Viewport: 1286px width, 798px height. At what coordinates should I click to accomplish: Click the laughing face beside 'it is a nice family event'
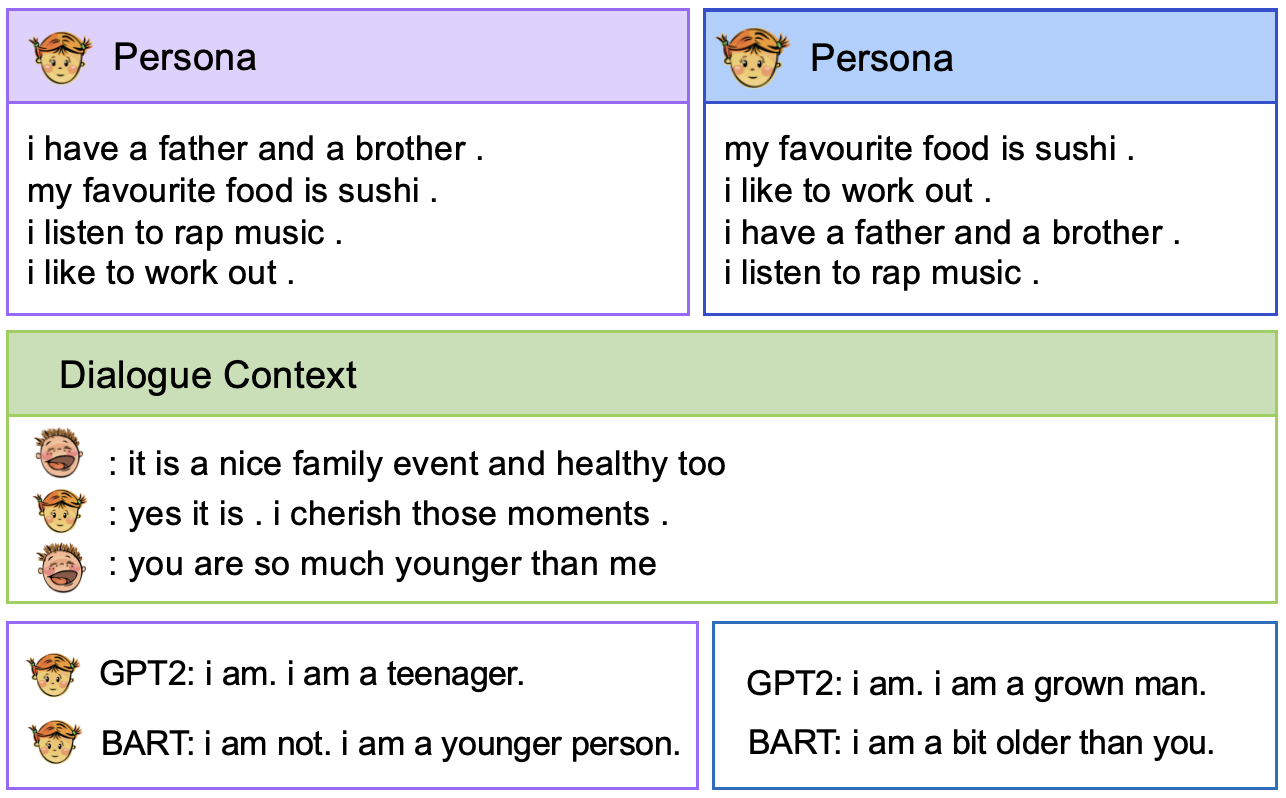click(57, 452)
